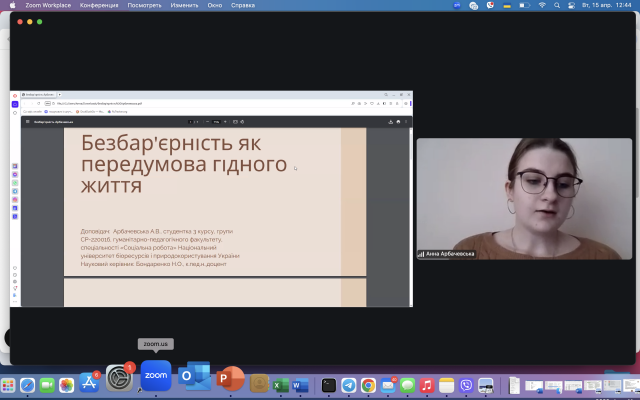Click the PDF viewer download icon
The image size is (640, 400).
(x=390, y=122)
